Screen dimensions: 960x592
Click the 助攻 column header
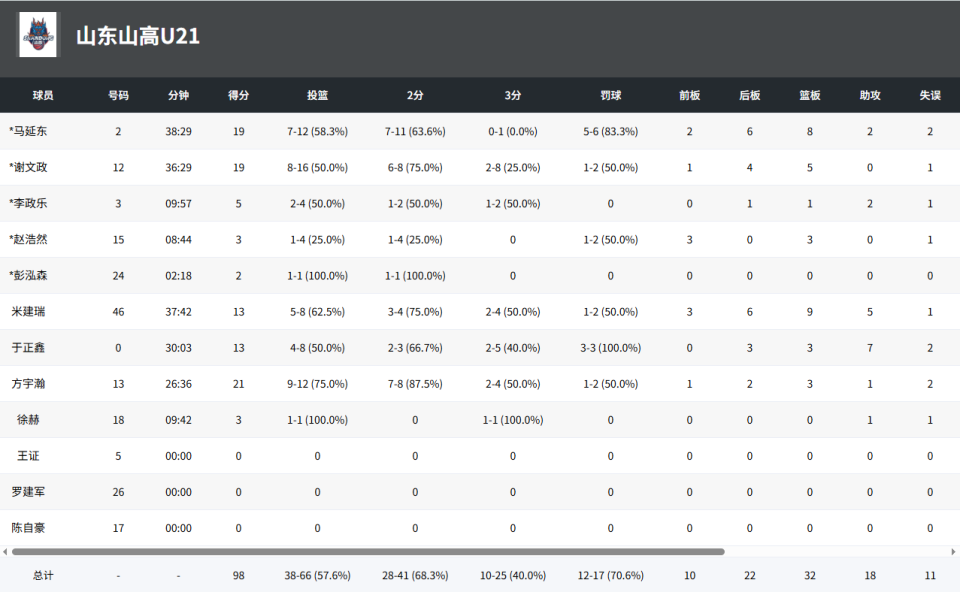(x=870, y=96)
